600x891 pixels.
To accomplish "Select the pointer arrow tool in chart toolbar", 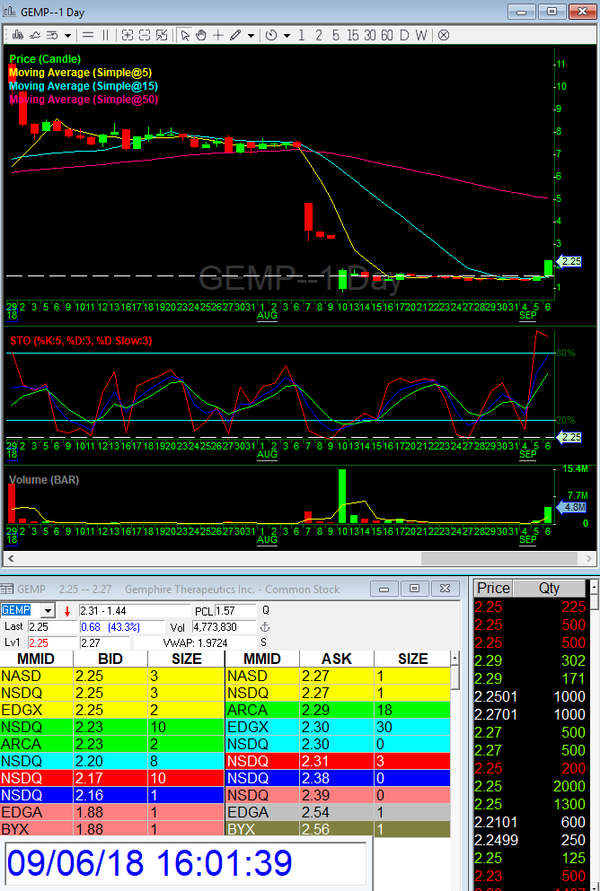I will coord(185,35).
